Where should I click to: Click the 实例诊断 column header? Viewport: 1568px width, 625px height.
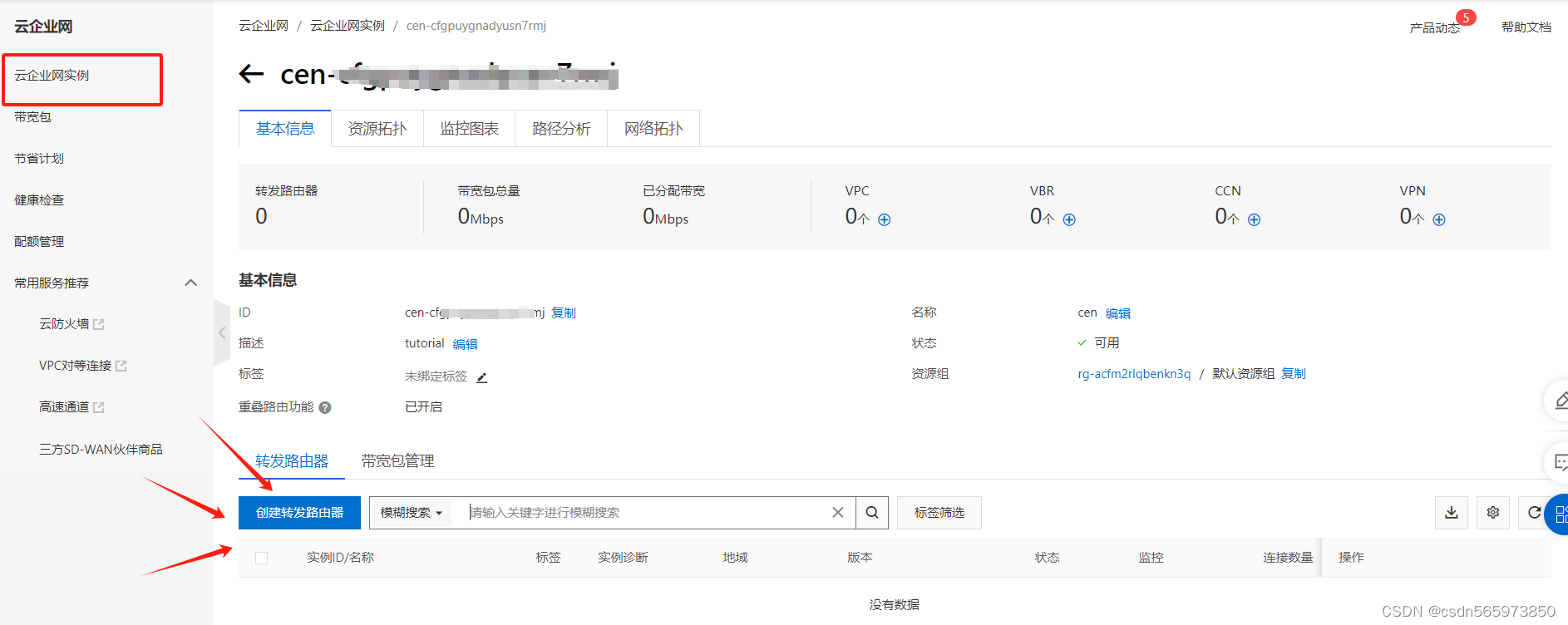pos(623,558)
